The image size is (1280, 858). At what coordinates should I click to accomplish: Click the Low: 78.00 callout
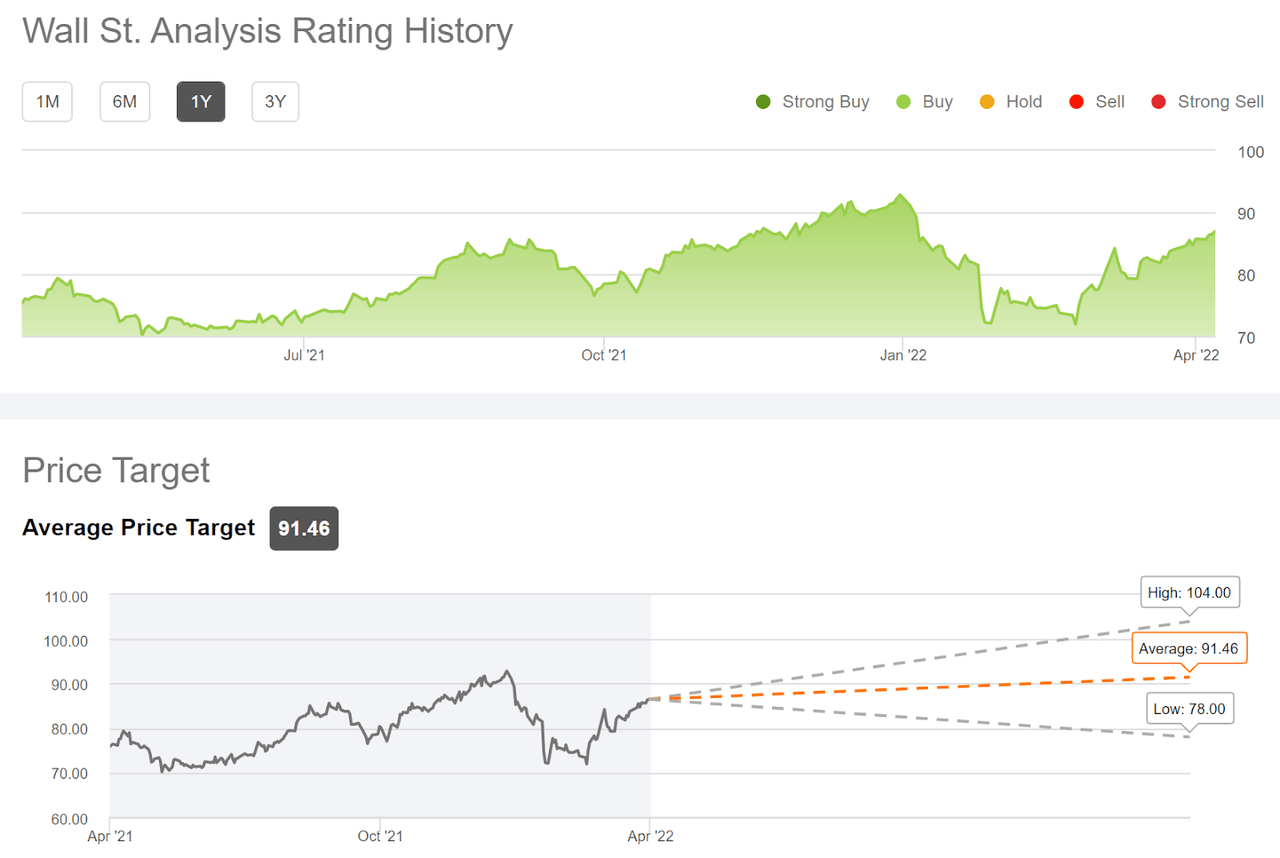1189,710
